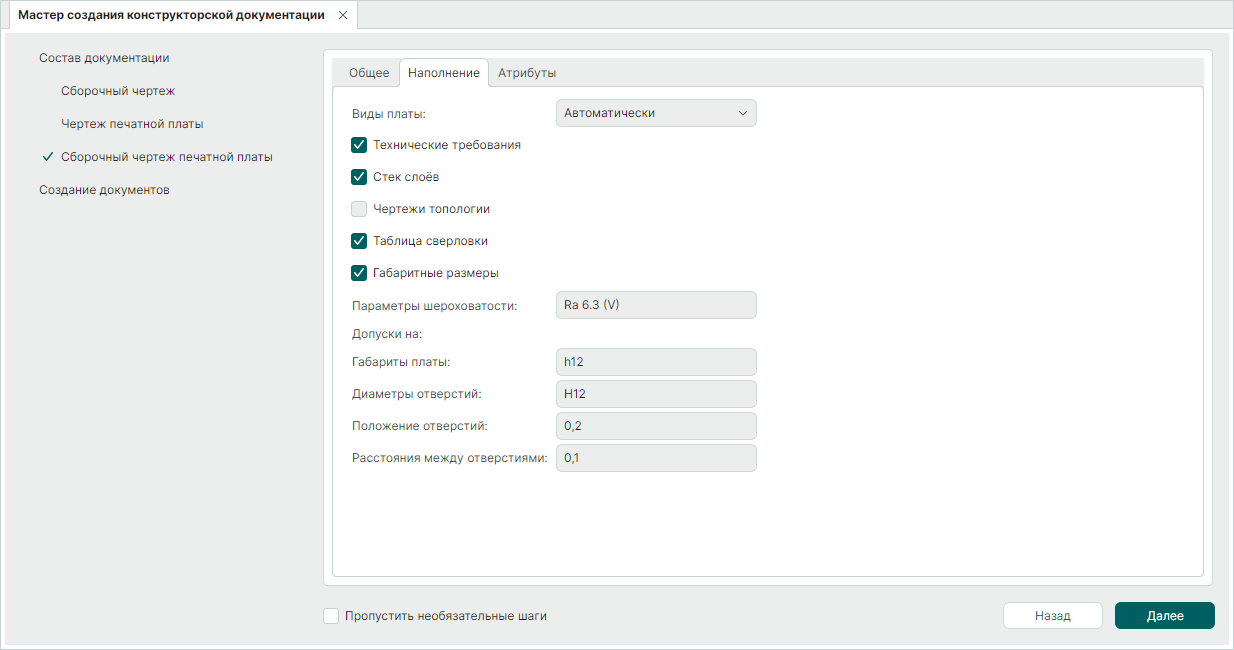Close the documentation wizard tab
This screenshot has height=650, width=1234.
[343, 15]
